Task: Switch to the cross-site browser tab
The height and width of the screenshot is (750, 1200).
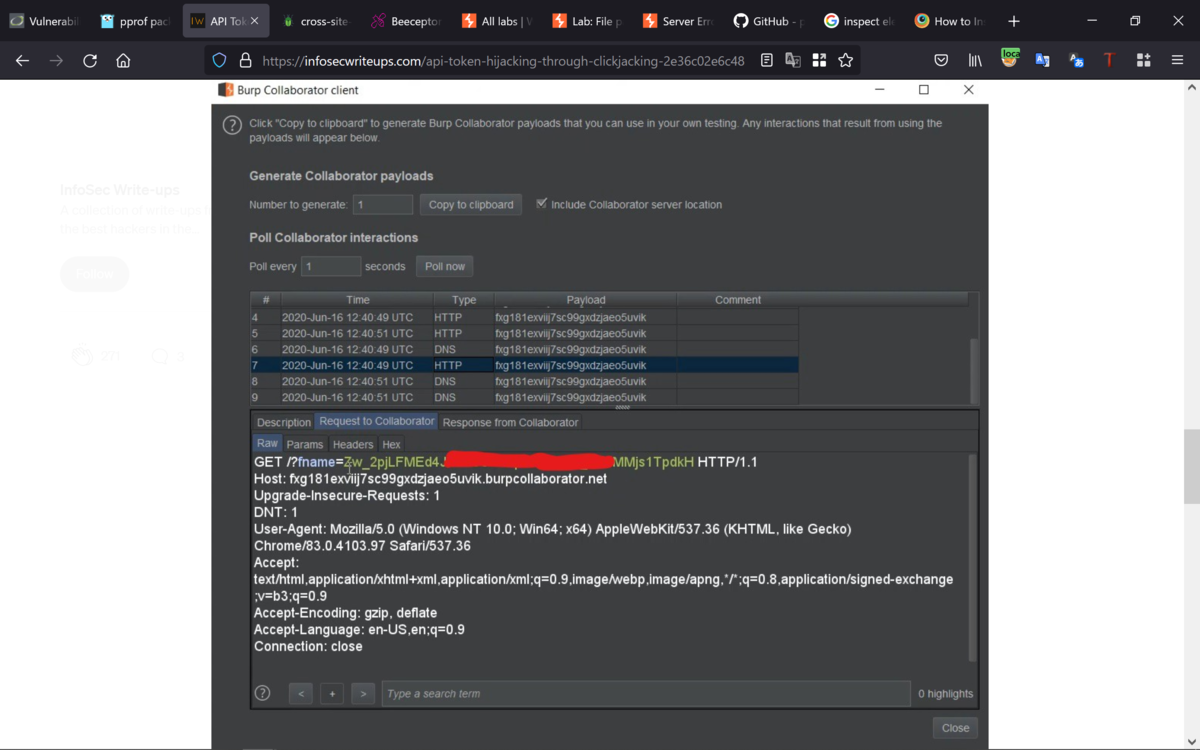Action: (x=315, y=21)
